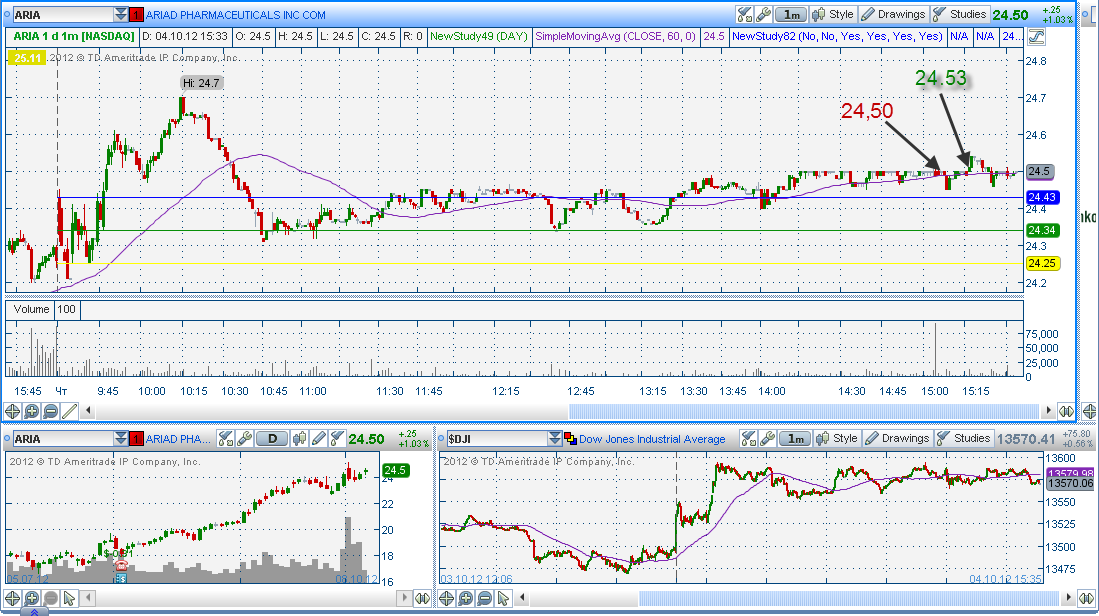
Task: Click left scroll arrow under main ARIA chart
Action: point(88,411)
